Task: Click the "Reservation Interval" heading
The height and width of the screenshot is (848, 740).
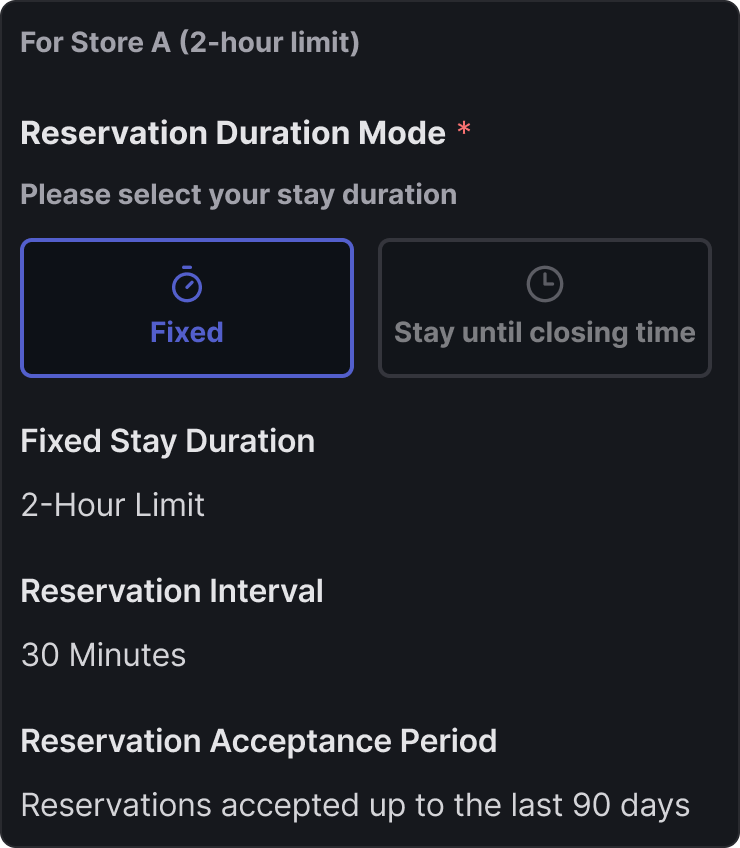Action: (172, 591)
